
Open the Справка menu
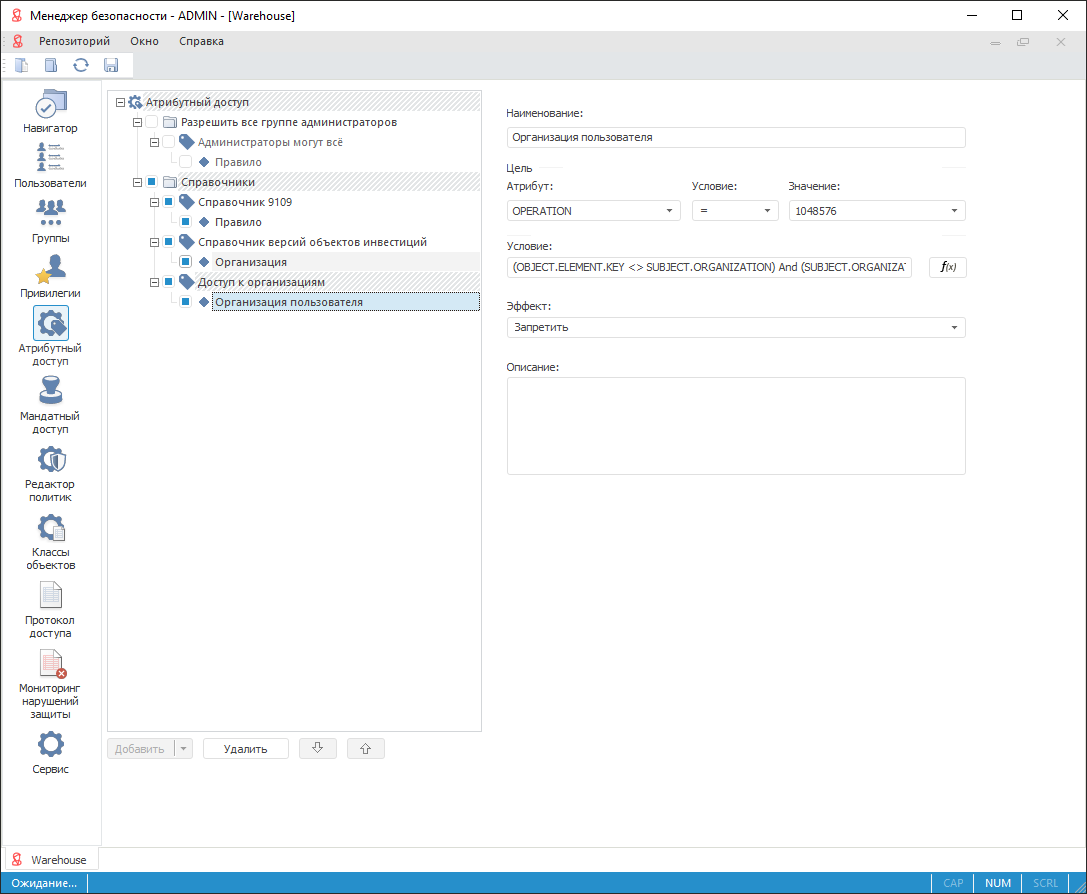201,41
